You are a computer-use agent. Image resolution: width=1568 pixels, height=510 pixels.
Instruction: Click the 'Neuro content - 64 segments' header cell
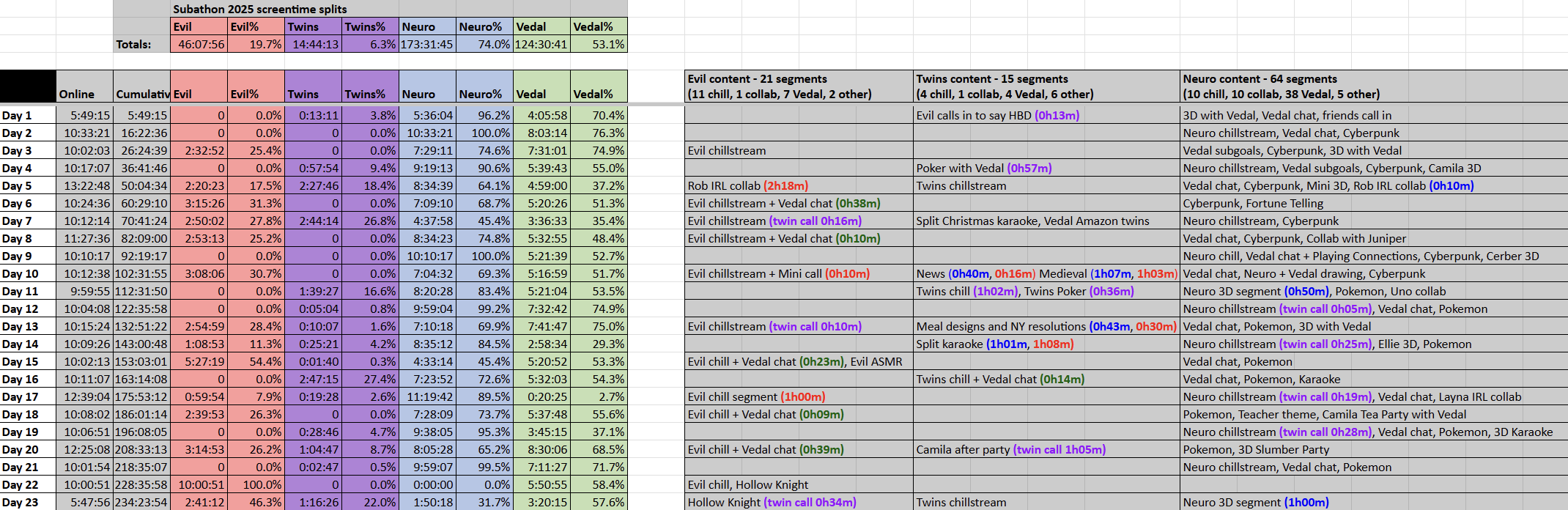[1374, 86]
